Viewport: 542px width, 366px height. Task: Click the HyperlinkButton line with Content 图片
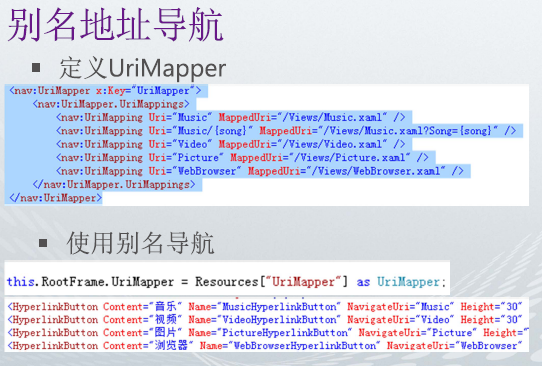[x=268, y=333]
